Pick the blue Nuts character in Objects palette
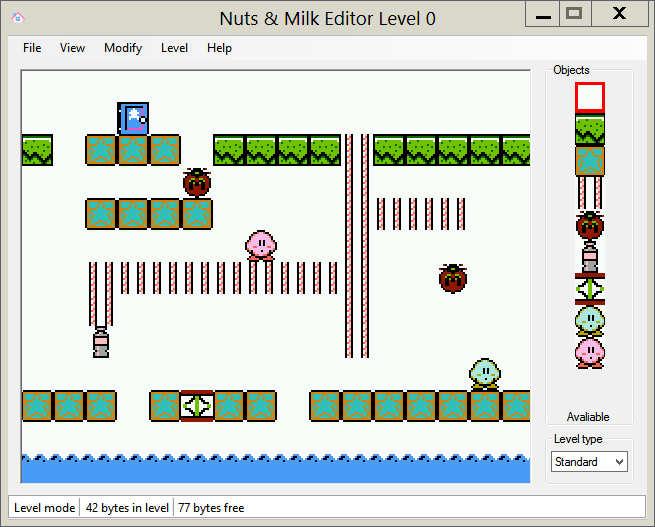The height and width of the screenshot is (527, 655). pos(589,321)
